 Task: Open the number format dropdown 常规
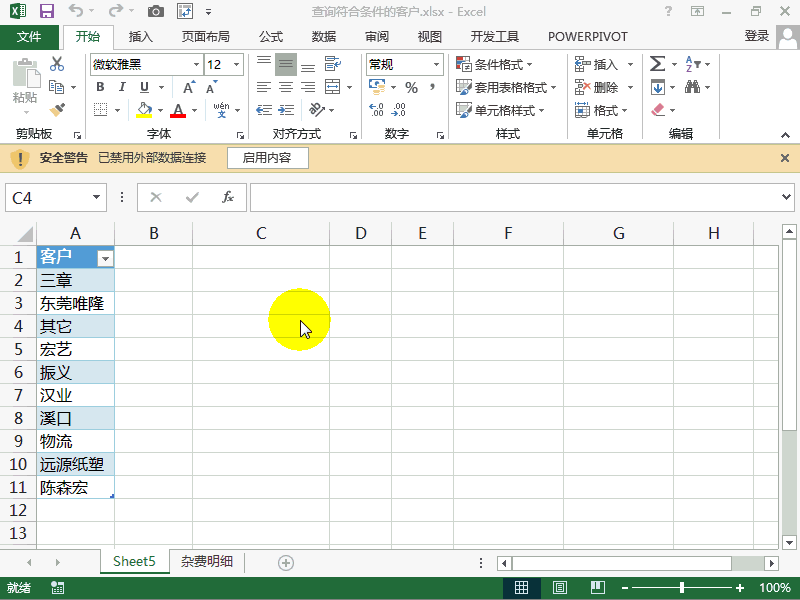(x=436, y=64)
